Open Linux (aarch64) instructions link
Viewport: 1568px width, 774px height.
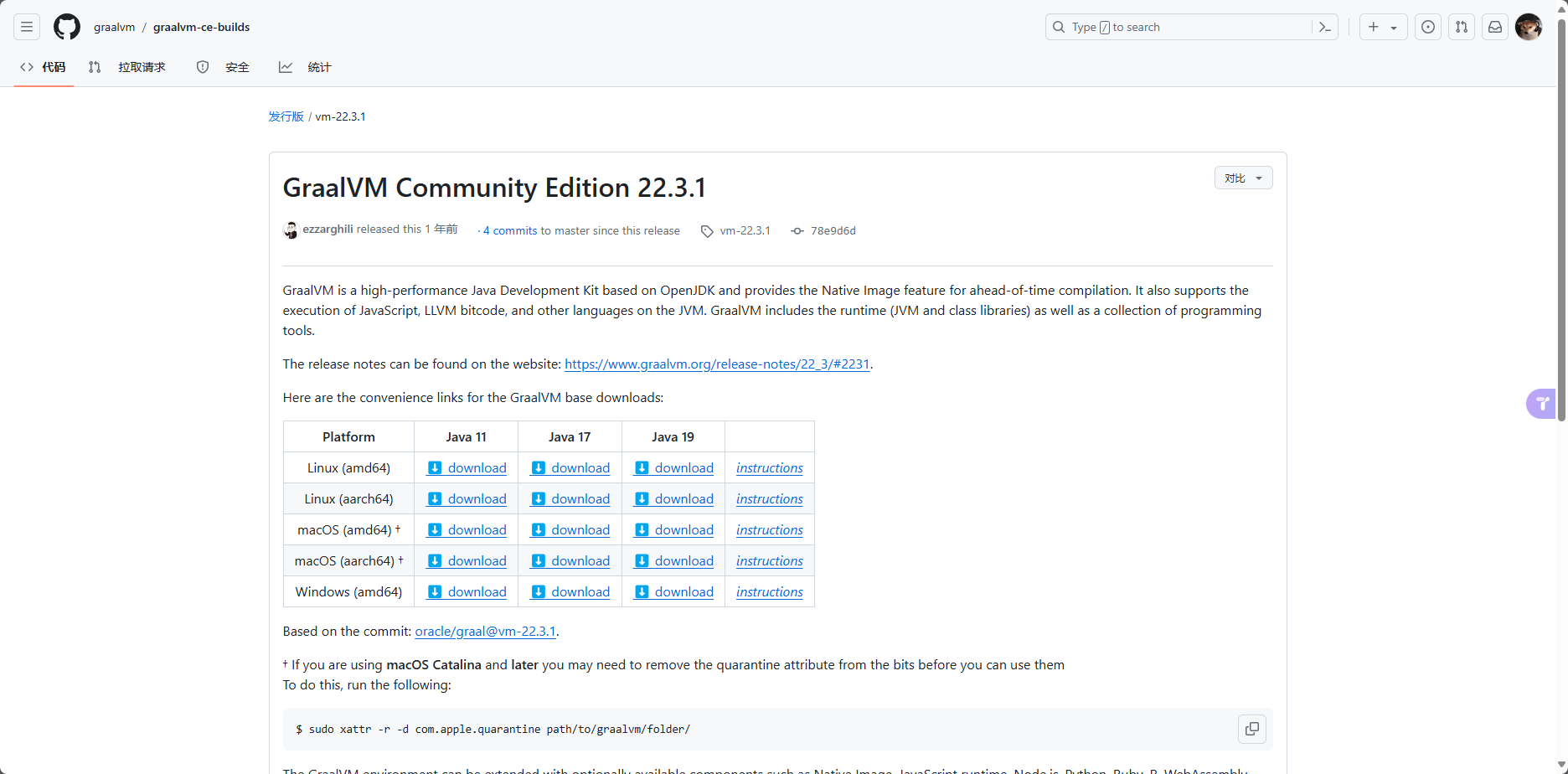click(770, 499)
